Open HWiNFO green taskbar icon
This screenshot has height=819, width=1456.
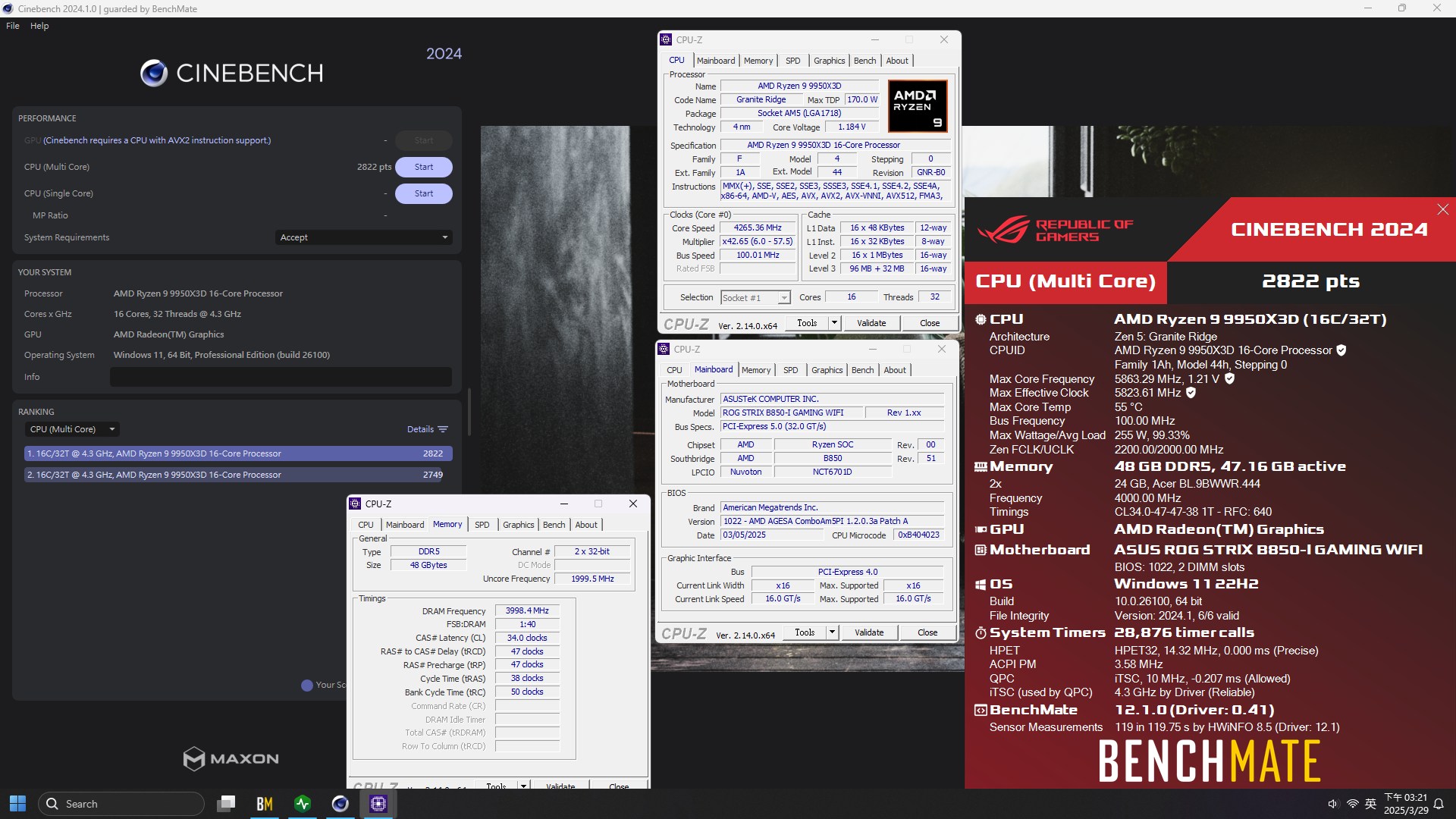point(303,804)
